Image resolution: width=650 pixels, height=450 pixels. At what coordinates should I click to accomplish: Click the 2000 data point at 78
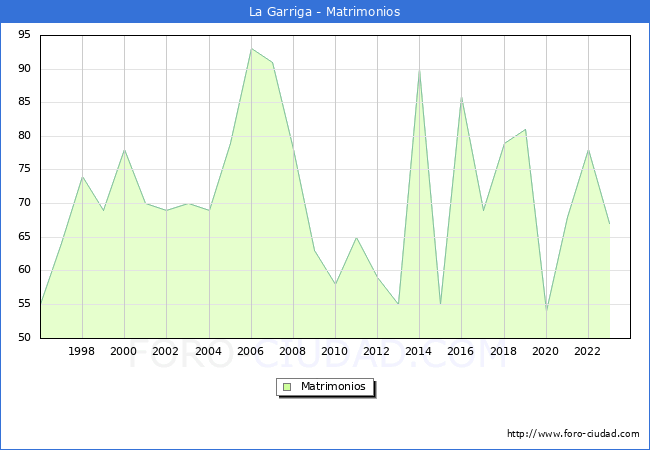tap(124, 150)
